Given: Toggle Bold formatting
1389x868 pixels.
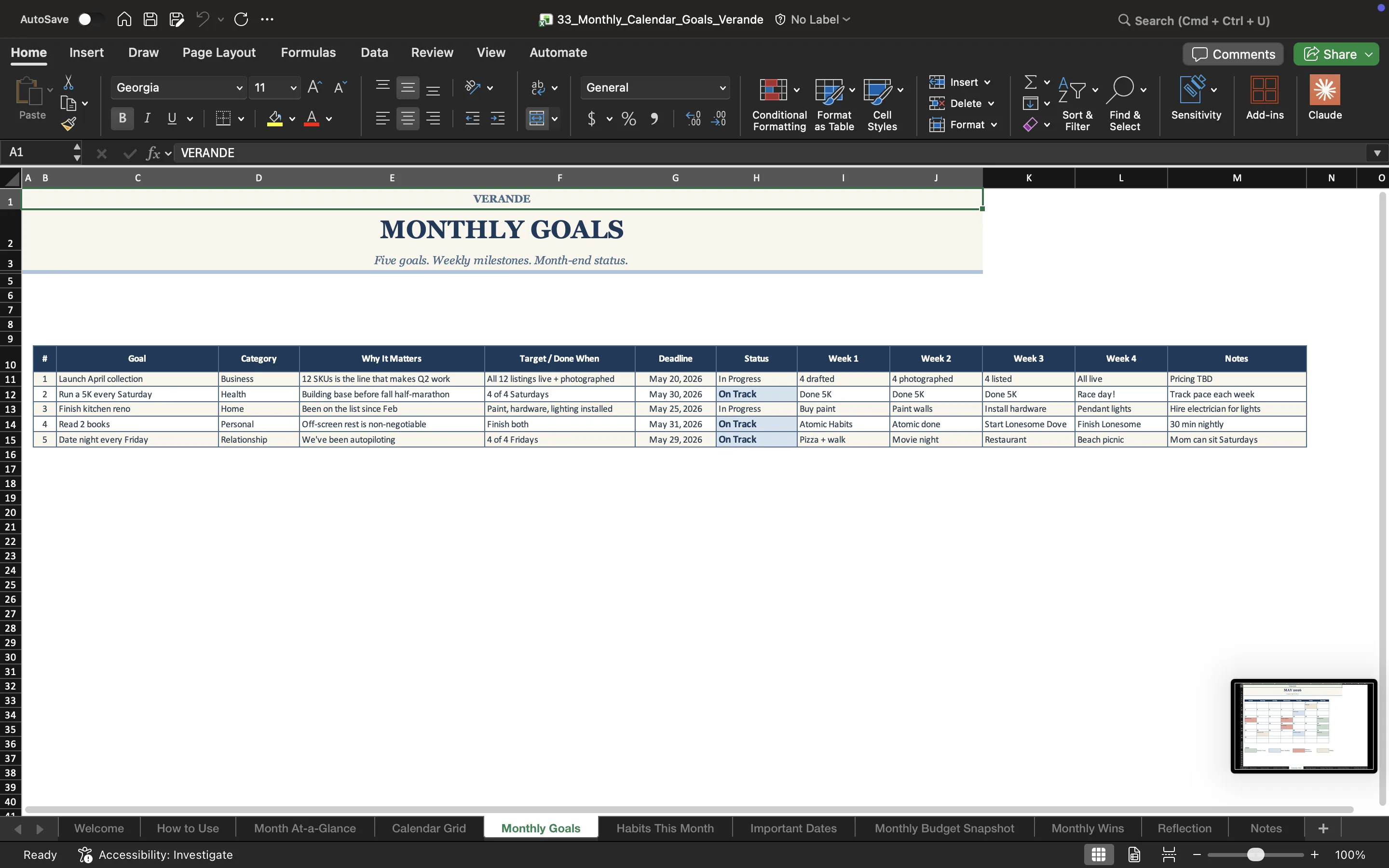Looking at the screenshot, I should [122, 119].
